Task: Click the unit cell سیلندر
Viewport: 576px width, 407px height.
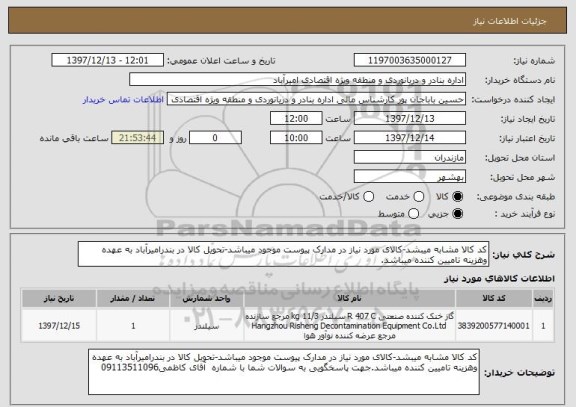Action: pyautogui.click(x=206, y=326)
